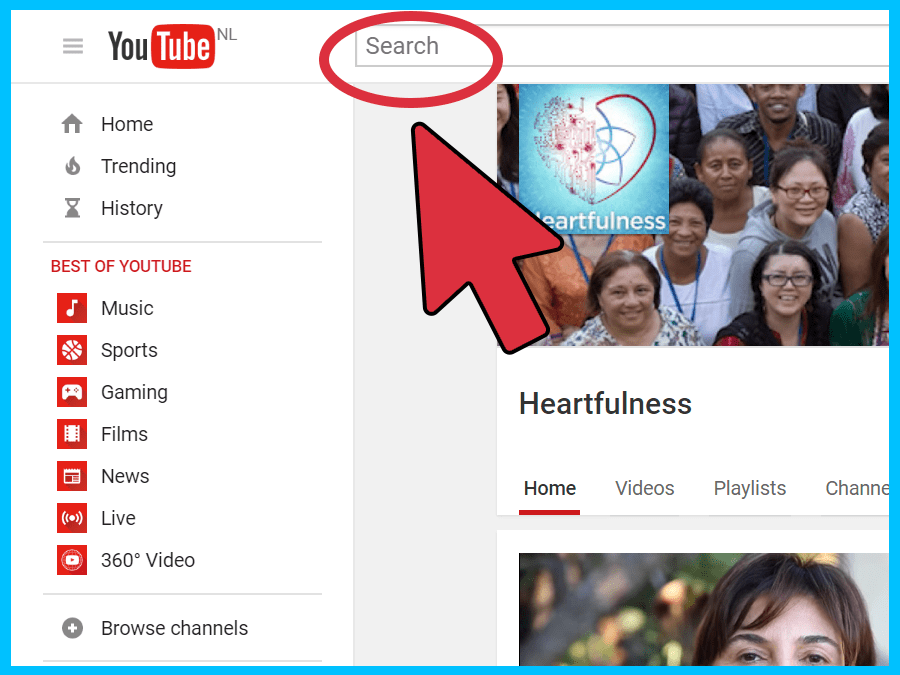Focus the Search input field
Viewport: 900px width, 675px height.
click(x=622, y=46)
